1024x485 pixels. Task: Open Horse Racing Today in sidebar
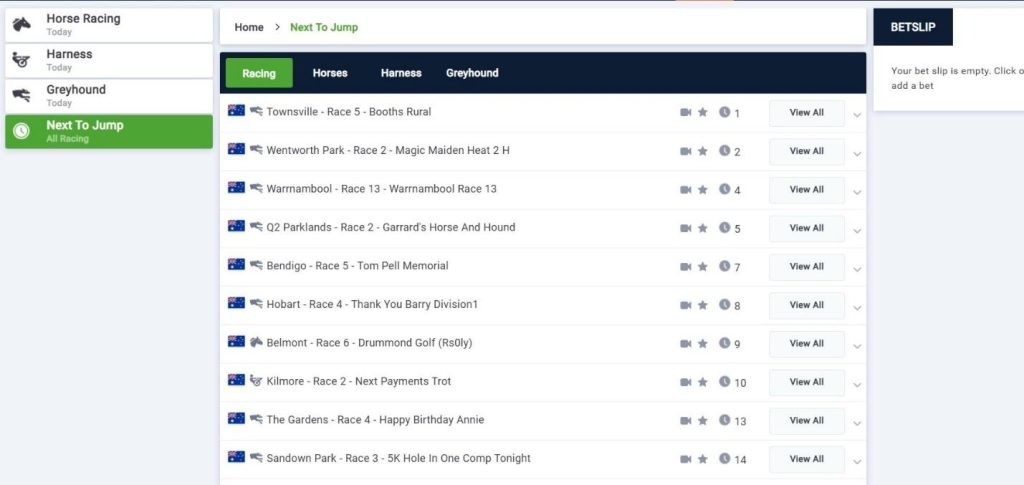[109, 25]
